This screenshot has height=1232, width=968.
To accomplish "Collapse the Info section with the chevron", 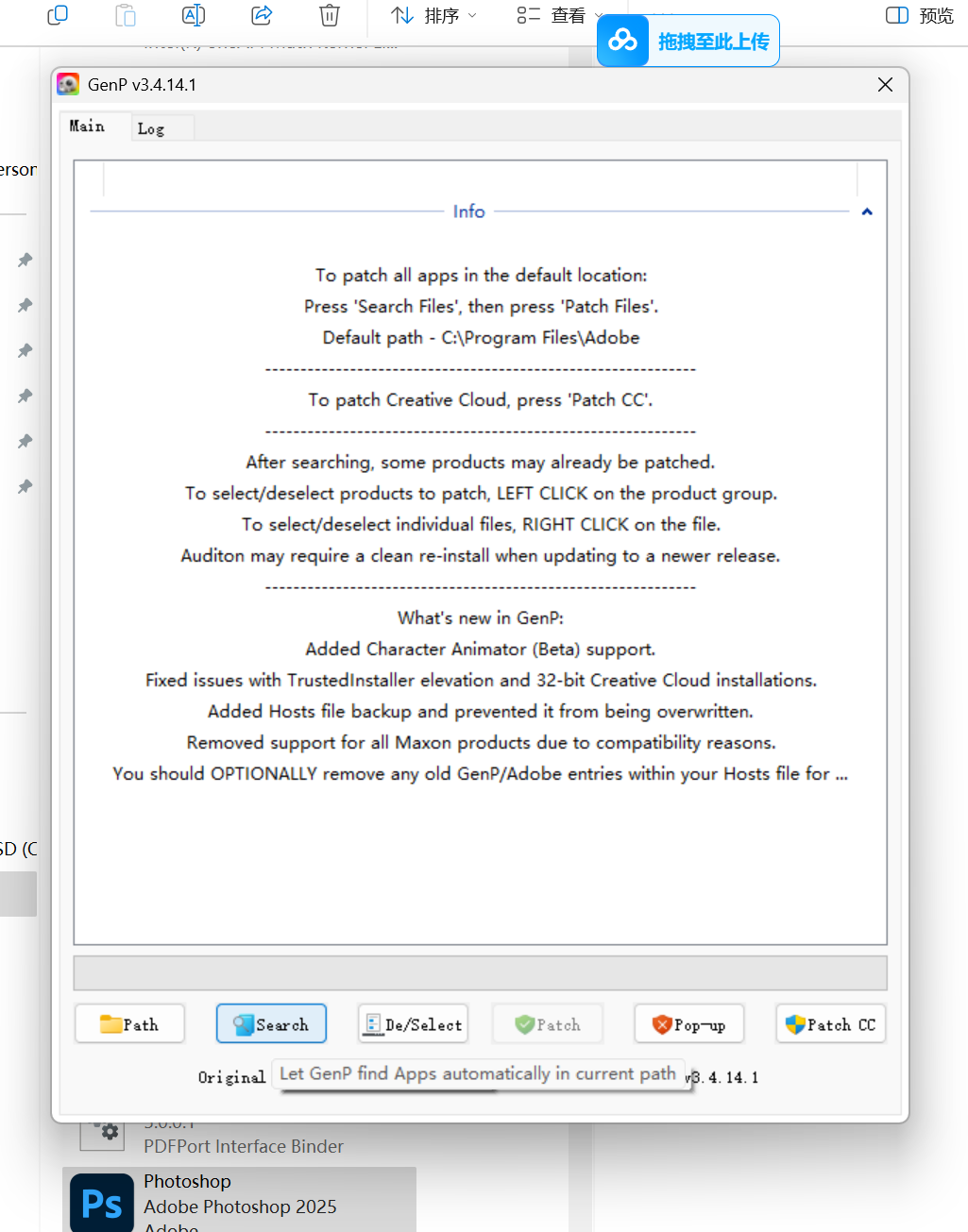I will point(867,211).
